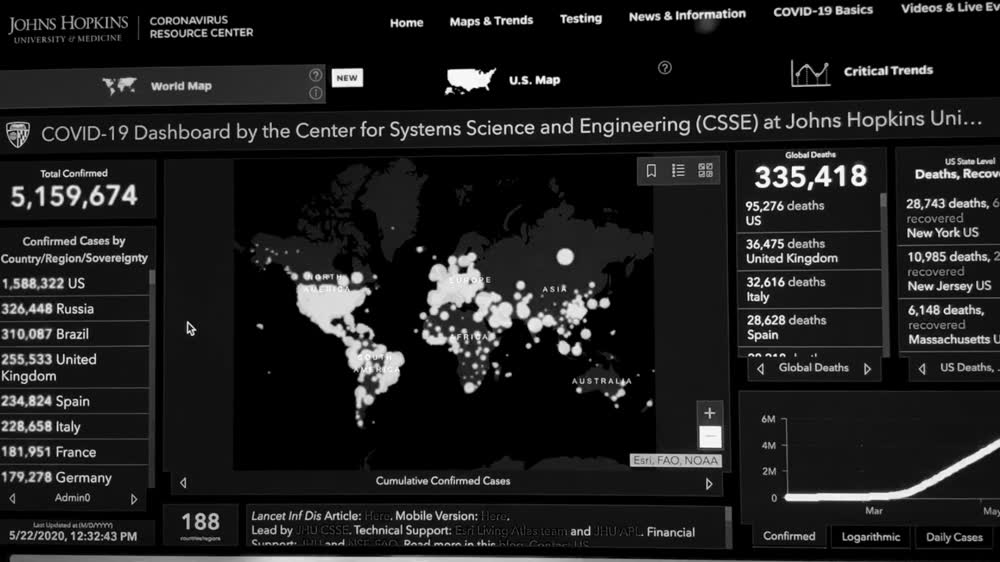Click right arrow beside Global Deaths
This screenshot has width=1000, height=562.
coord(867,369)
